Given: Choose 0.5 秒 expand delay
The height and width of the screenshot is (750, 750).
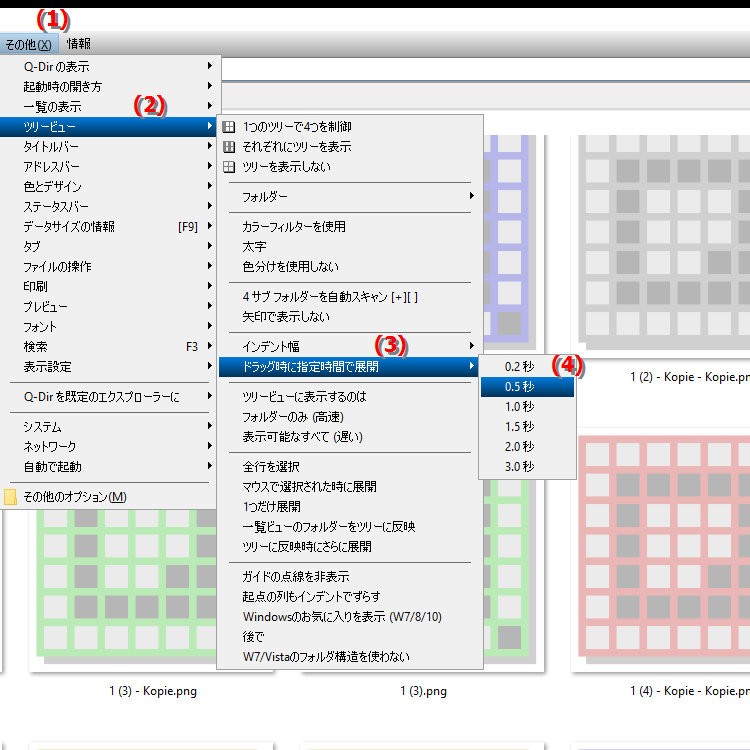Looking at the screenshot, I should click(527, 387).
